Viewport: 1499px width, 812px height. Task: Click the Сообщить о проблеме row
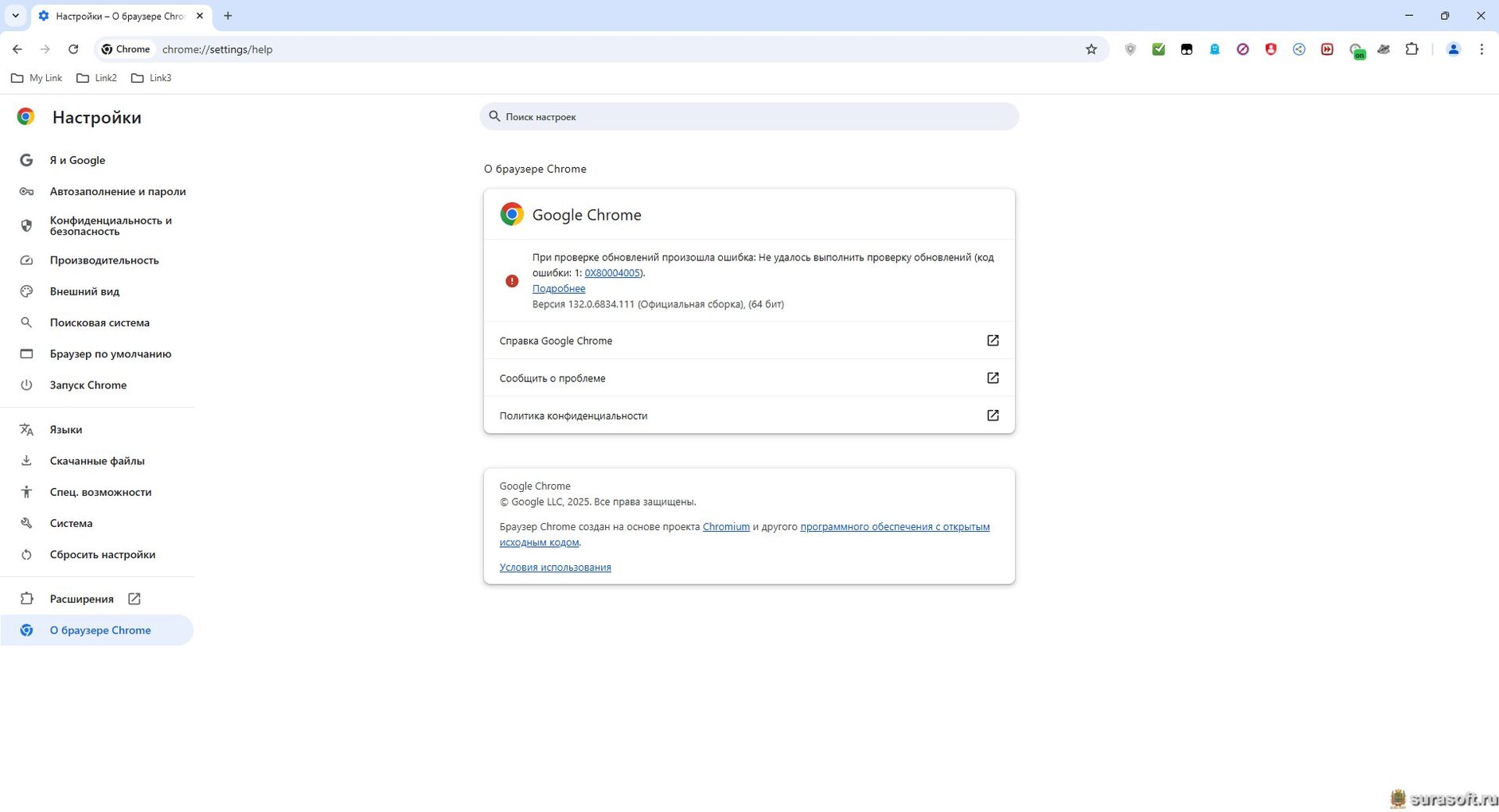point(749,378)
